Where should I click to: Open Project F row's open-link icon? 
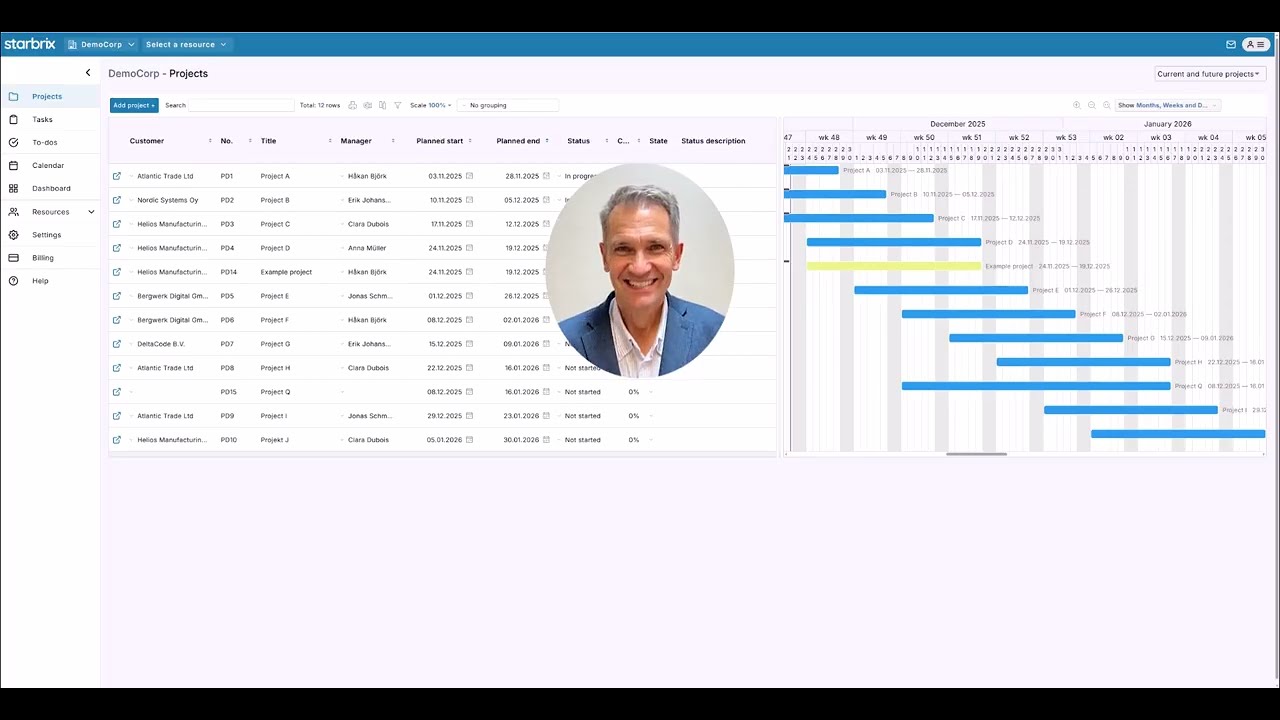click(117, 320)
